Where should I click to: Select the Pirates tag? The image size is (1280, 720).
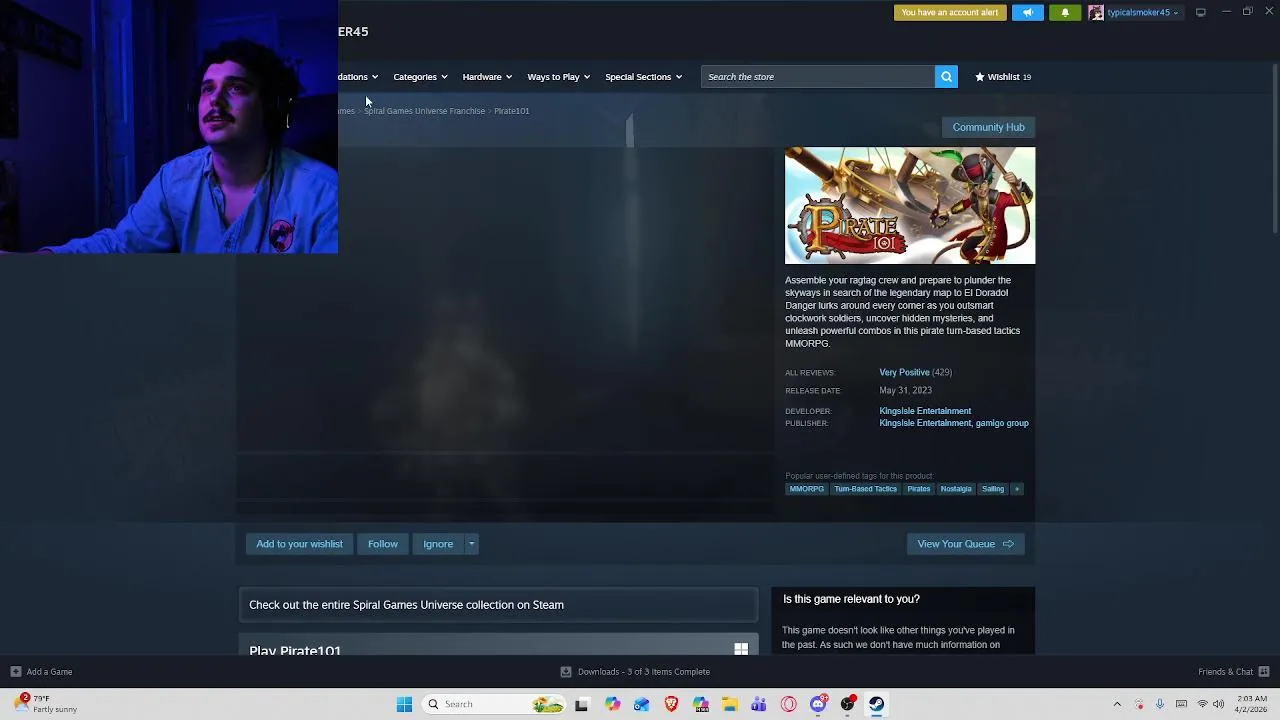click(918, 489)
